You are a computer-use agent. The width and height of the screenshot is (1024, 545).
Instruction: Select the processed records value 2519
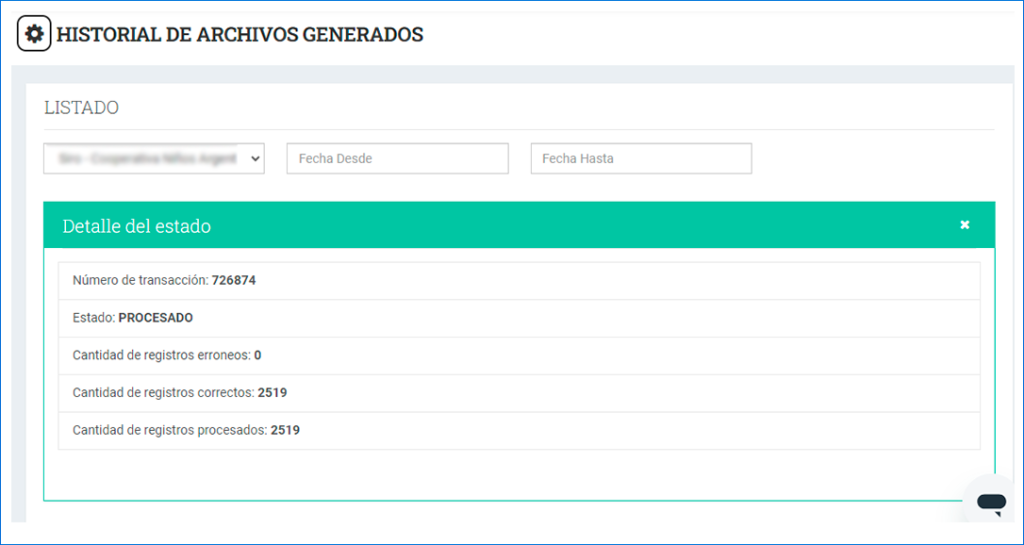click(x=285, y=430)
